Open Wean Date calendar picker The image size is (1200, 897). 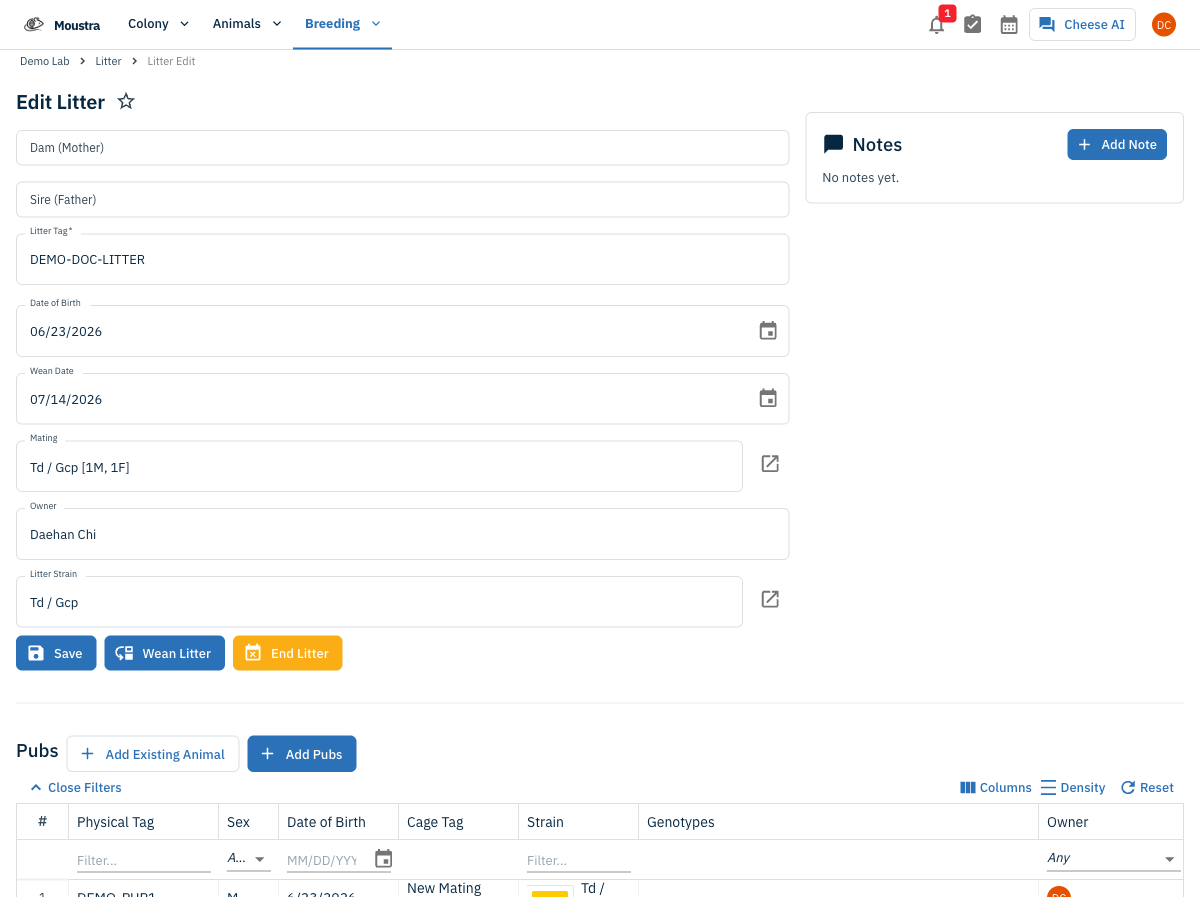[x=768, y=398]
